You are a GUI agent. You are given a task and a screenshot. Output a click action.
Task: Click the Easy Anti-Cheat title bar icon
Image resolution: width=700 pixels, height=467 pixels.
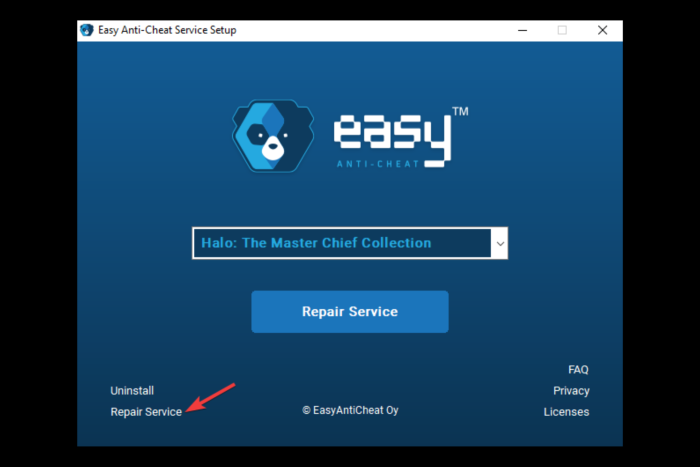(87, 30)
